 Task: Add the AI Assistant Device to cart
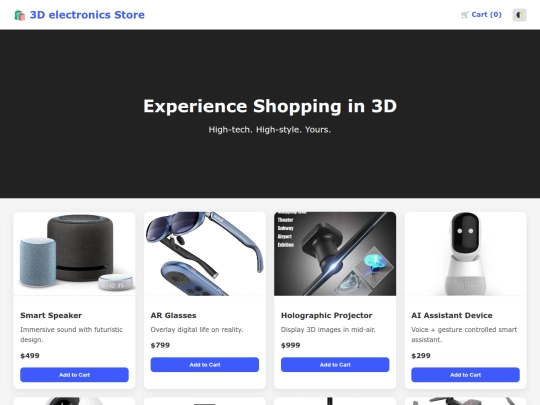tap(465, 375)
